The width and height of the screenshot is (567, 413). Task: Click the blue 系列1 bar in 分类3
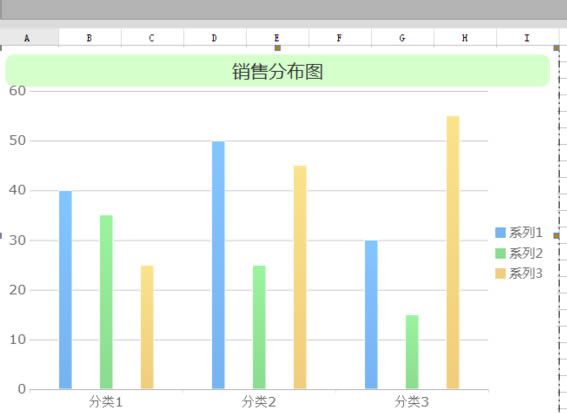pos(371,315)
